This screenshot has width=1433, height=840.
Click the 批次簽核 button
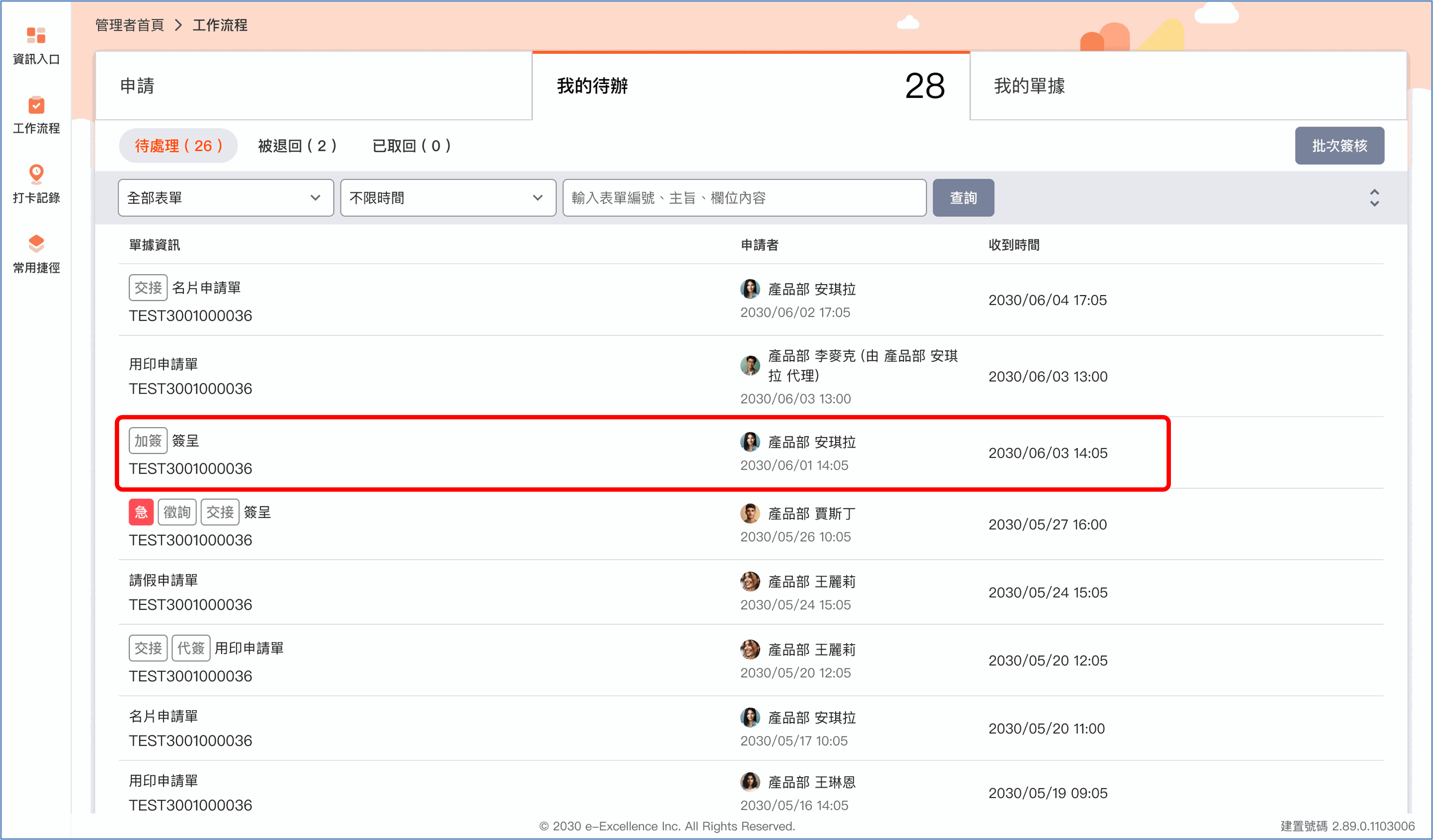[x=1340, y=146]
